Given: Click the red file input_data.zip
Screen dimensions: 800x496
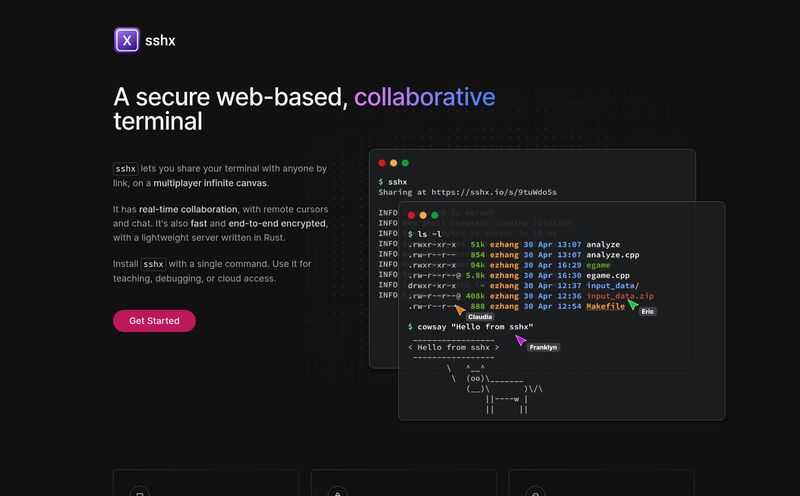Looking at the screenshot, I should pyautogui.click(x=620, y=296).
